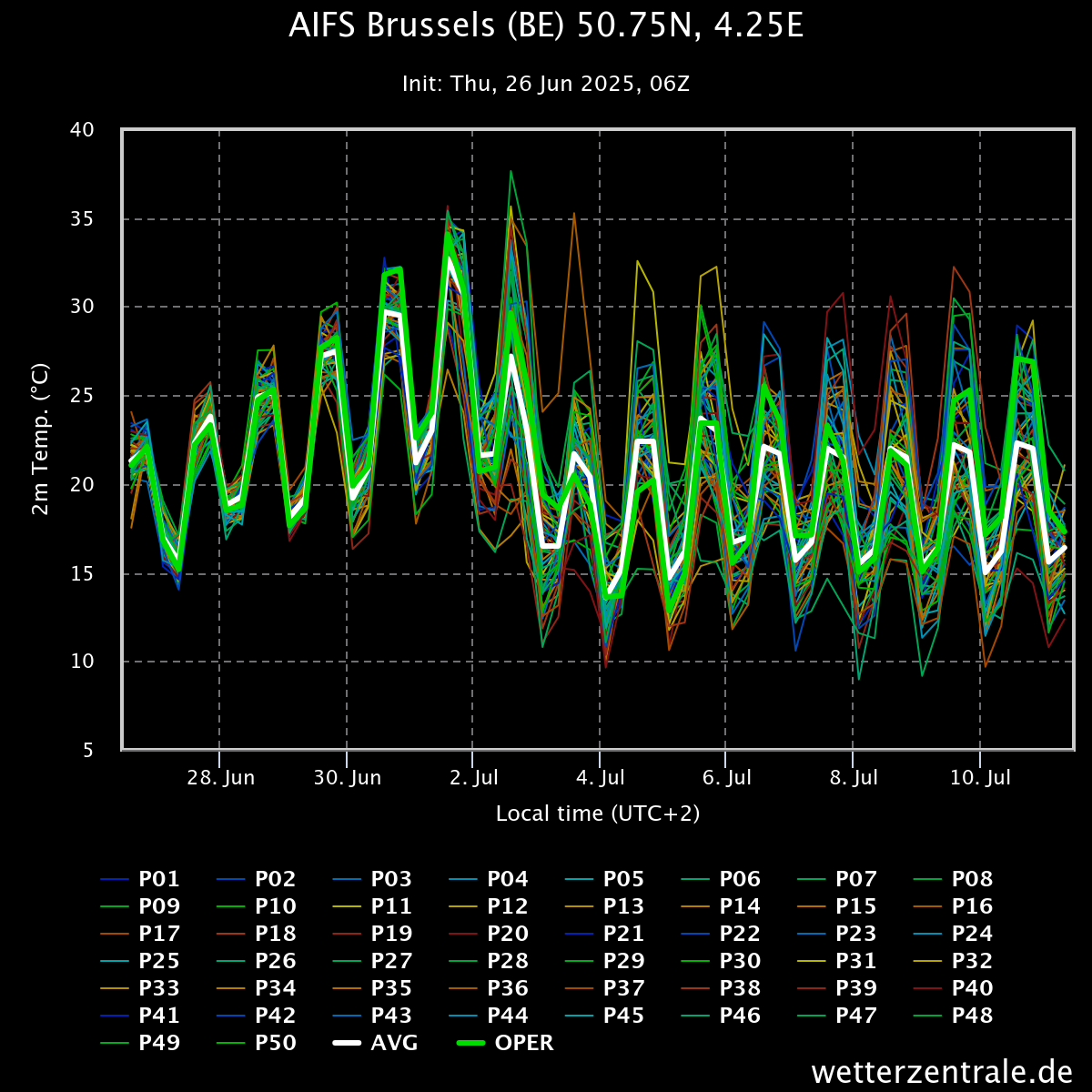The height and width of the screenshot is (1092, 1092).
Task: Toggle the P25 legend entry
Action: [140, 961]
